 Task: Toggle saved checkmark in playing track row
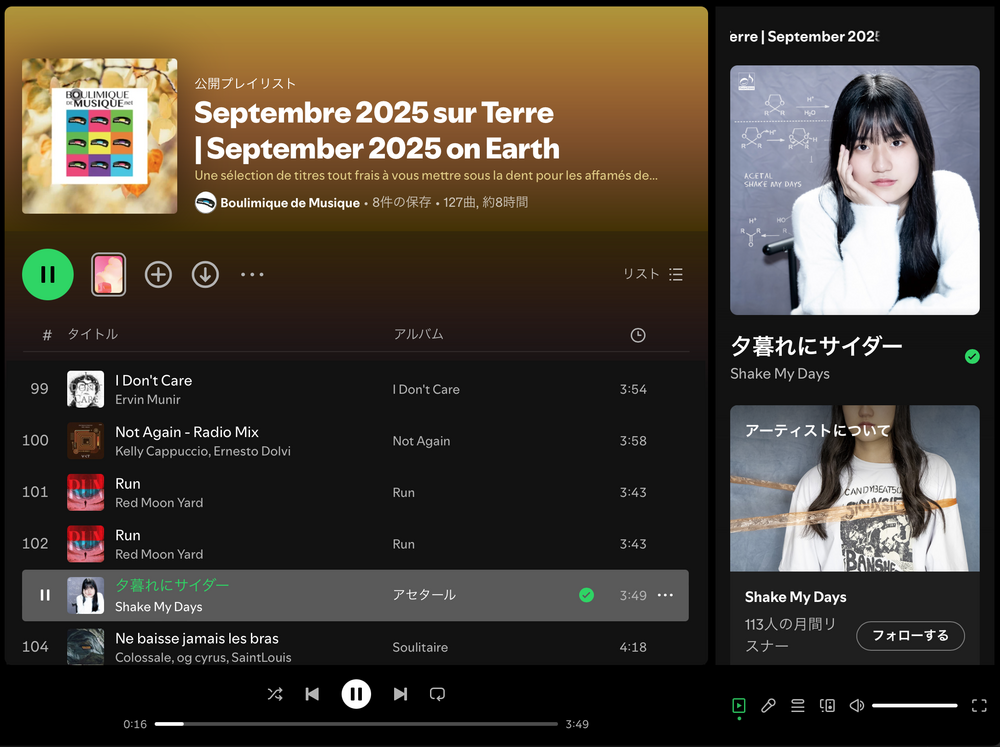click(x=587, y=595)
